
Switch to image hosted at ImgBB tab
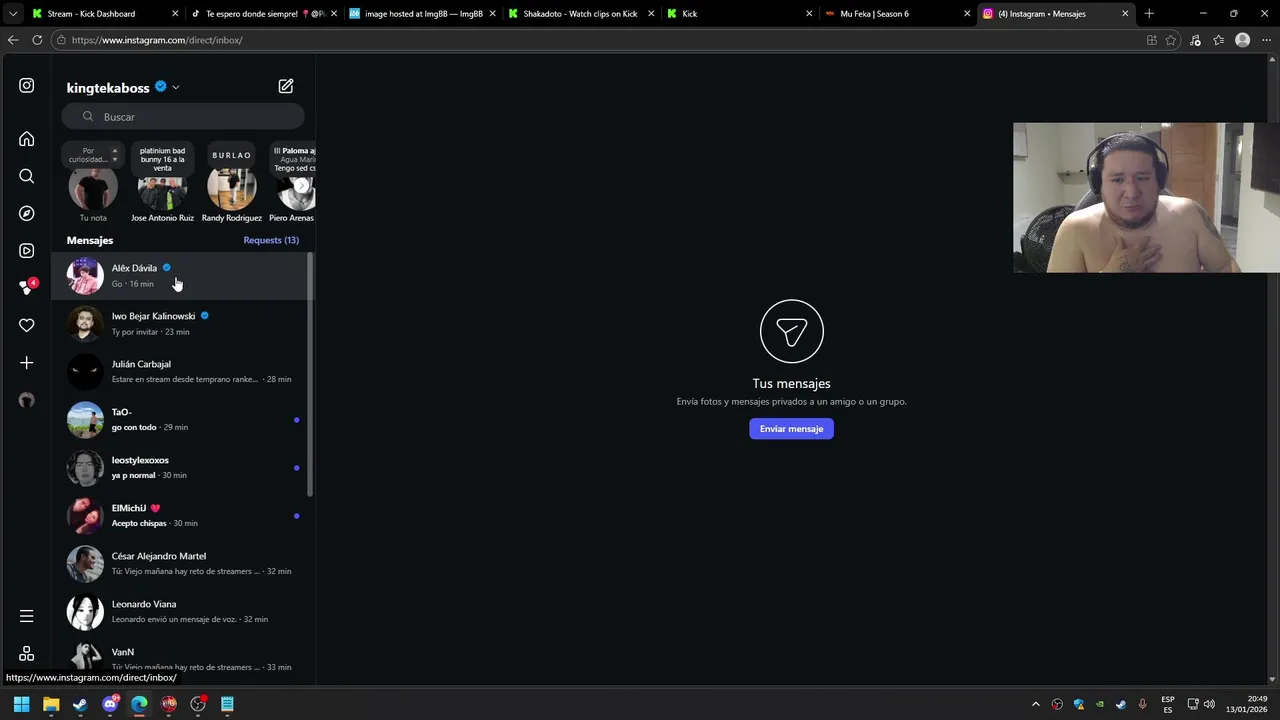click(422, 14)
